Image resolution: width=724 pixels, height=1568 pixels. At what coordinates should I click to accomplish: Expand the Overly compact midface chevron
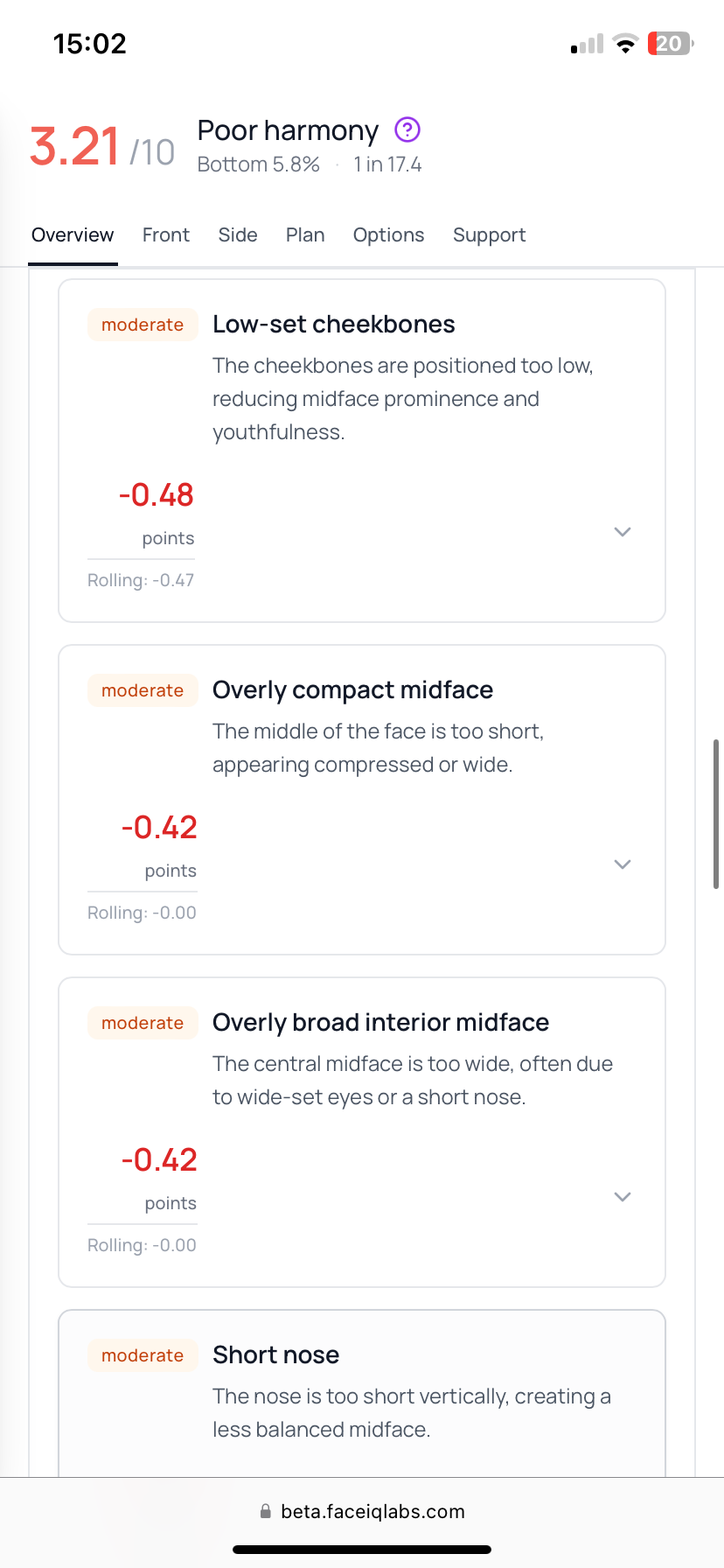(623, 864)
